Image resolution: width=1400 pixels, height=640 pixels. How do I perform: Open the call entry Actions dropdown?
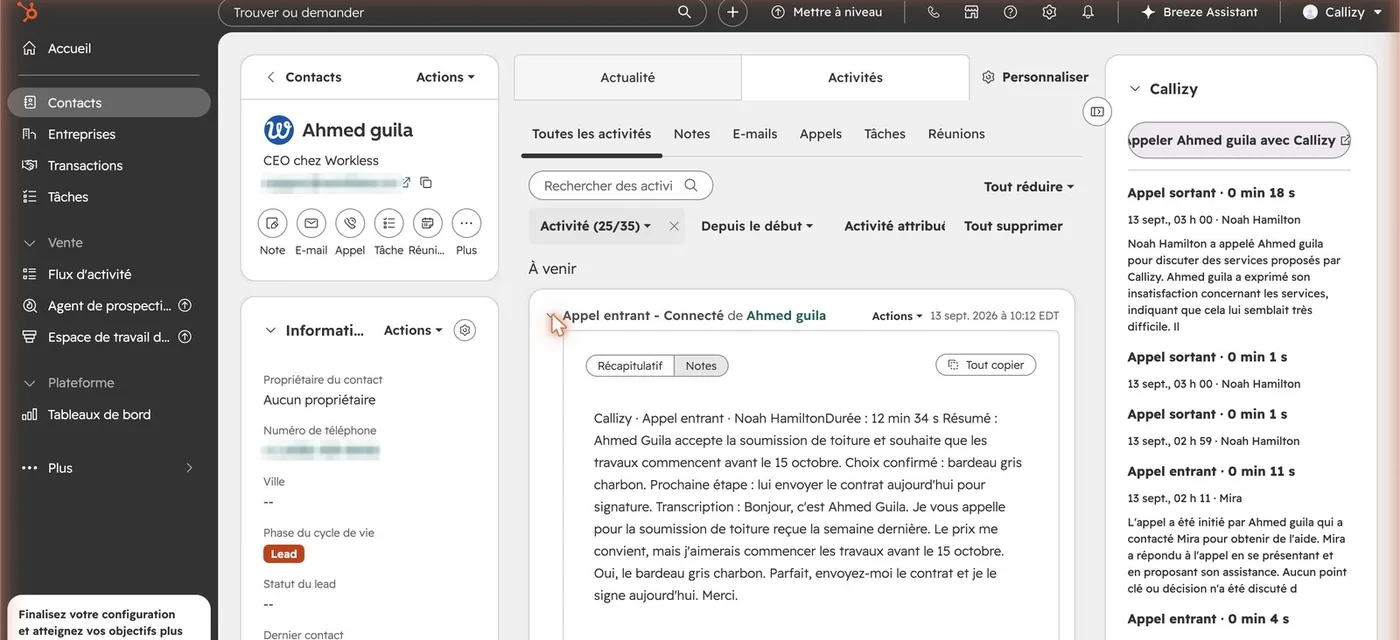pyautogui.click(x=897, y=316)
